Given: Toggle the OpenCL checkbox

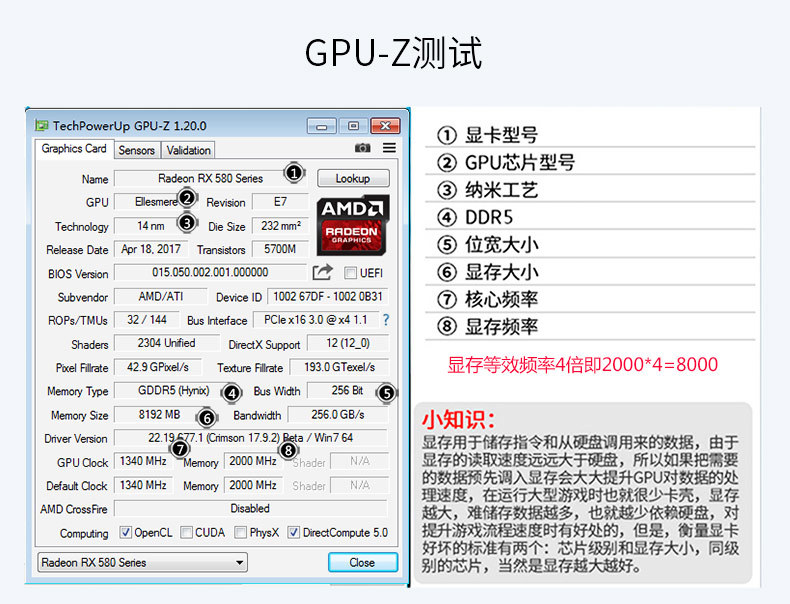Looking at the screenshot, I should pos(125,532).
